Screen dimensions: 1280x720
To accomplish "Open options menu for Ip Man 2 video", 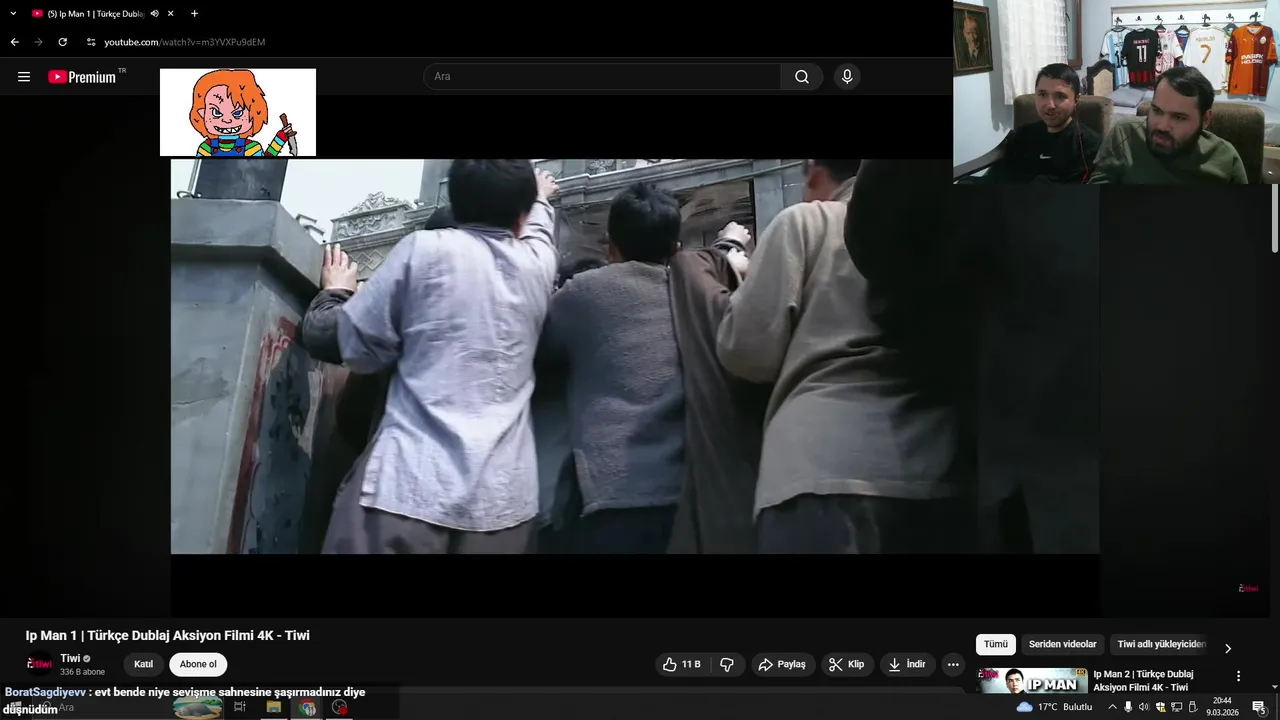I will [1238, 676].
